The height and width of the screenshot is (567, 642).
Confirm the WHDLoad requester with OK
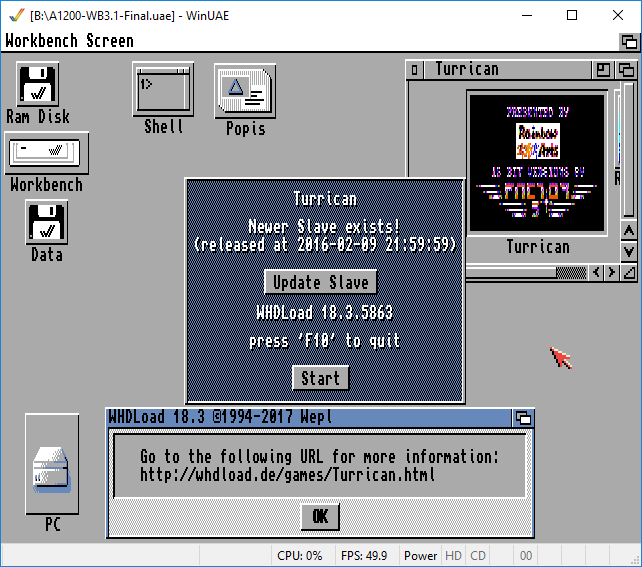[x=320, y=517]
